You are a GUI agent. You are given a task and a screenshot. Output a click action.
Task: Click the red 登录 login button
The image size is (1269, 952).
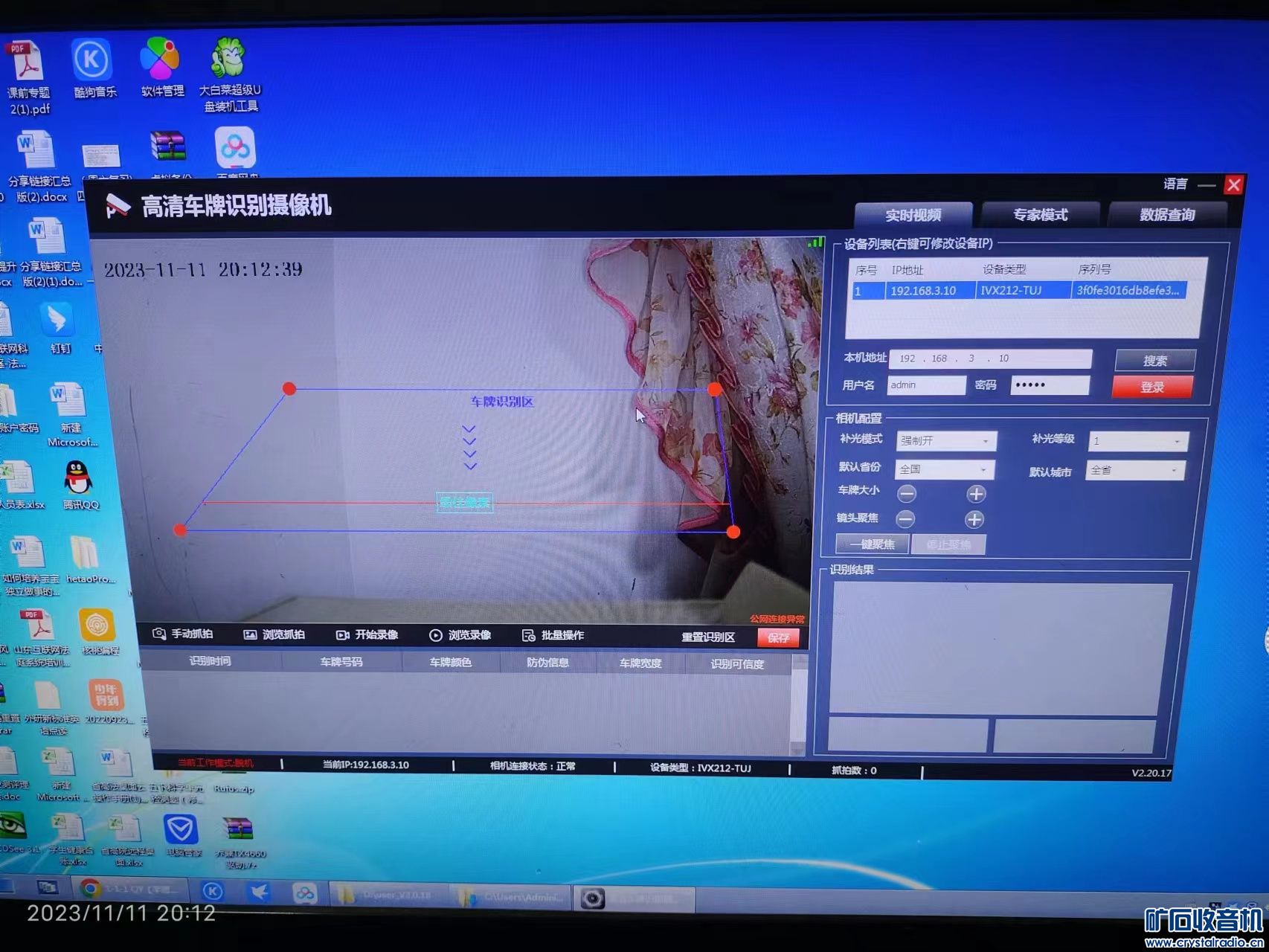[1152, 387]
